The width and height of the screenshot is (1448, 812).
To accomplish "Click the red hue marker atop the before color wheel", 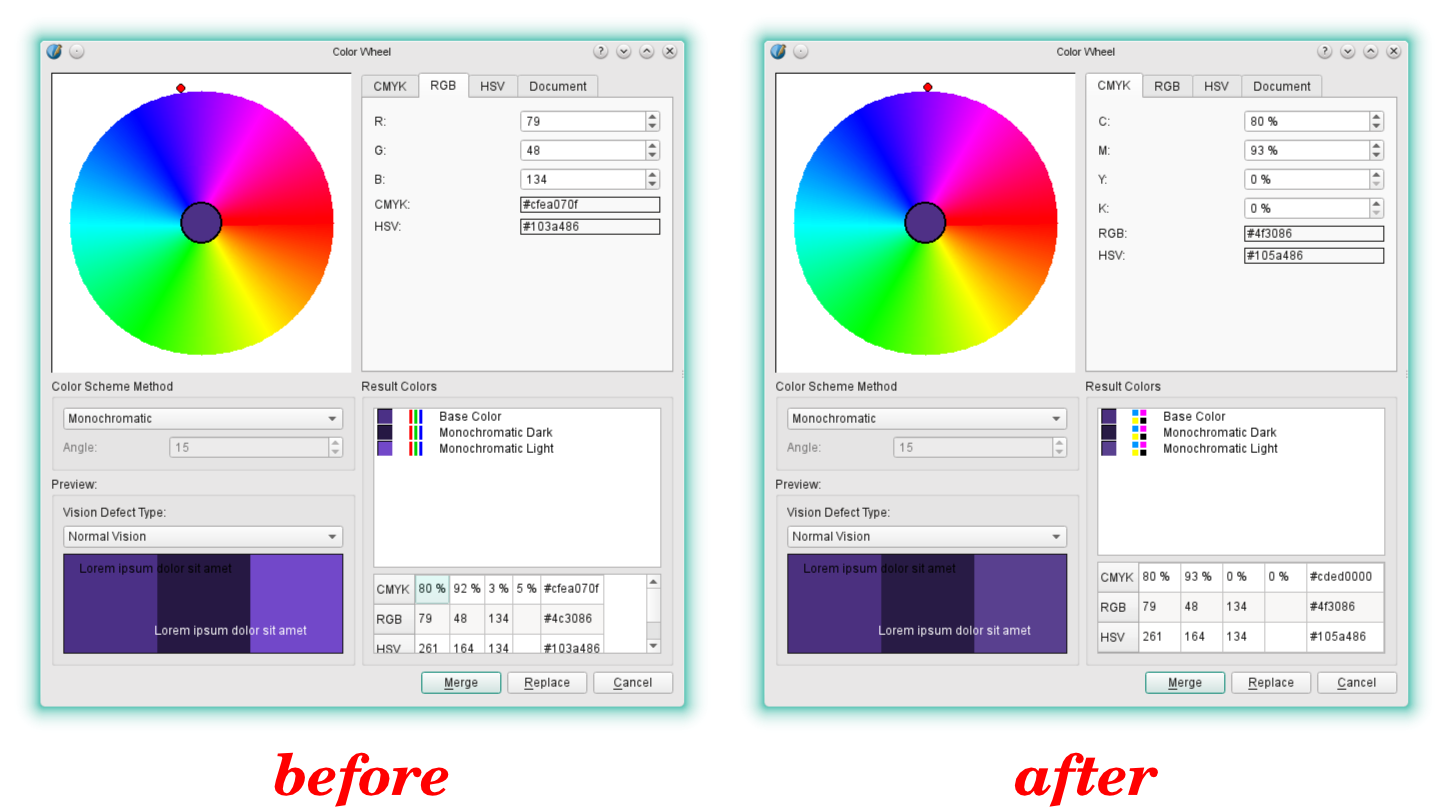I will (181, 88).
